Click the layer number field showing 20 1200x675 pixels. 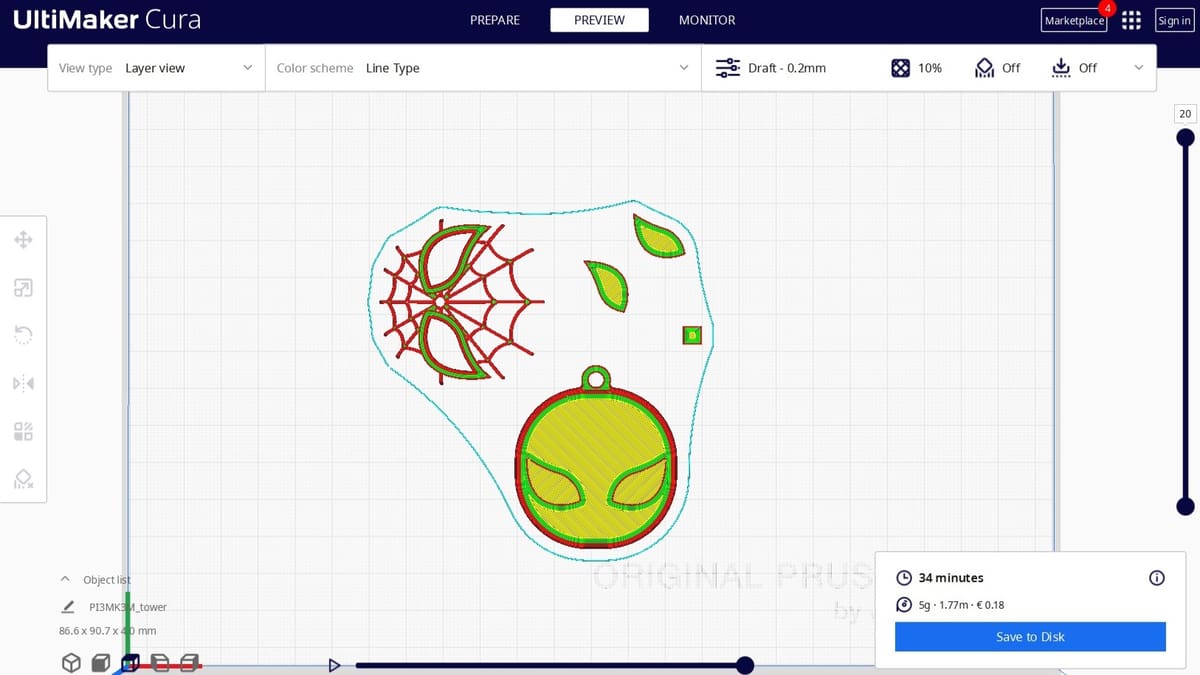point(1185,114)
